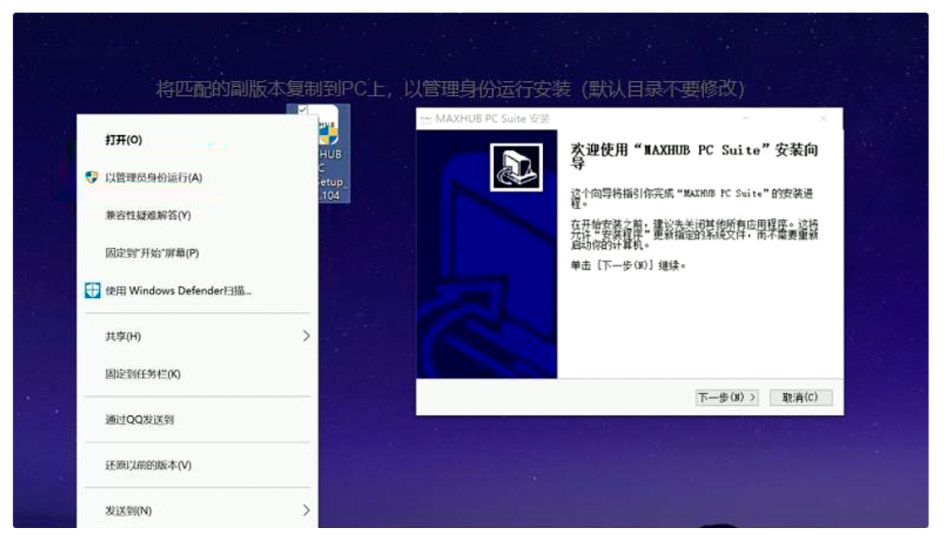Click the admin shield icon in context menu
This screenshot has height=546, width=944.
pyautogui.click(x=92, y=178)
